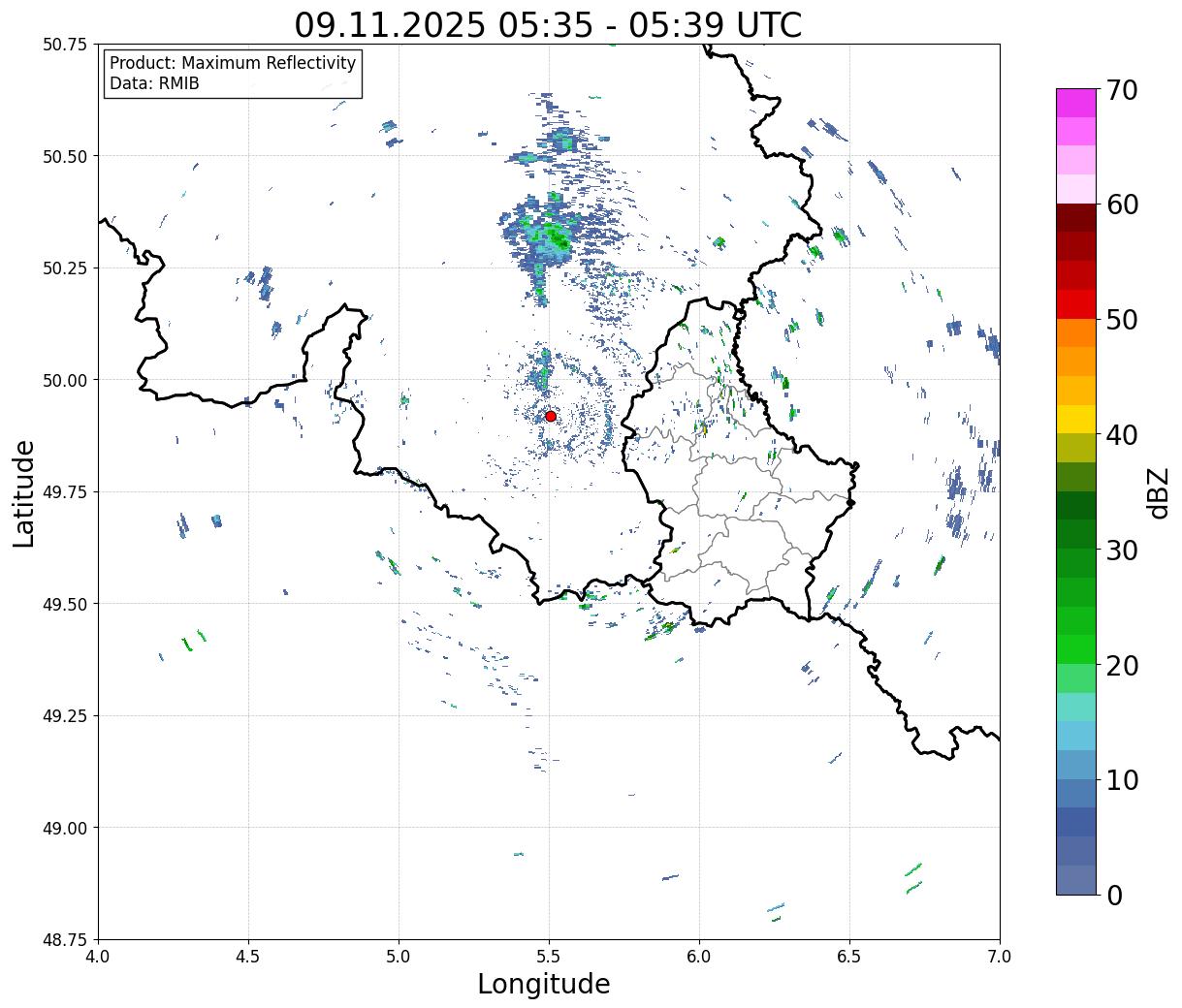Image resolution: width=1182 pixels, height=1008 pixels.
Task: Click the bright green colorbar segment above 20
Action: [1076, 649]
